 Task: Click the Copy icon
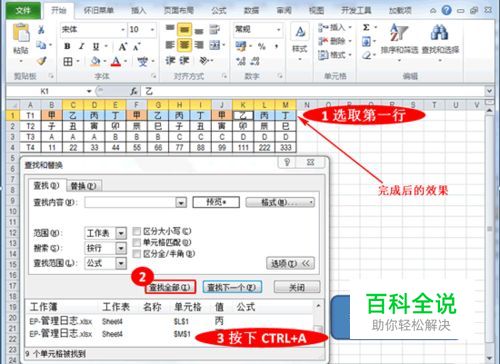[x=41, y=45]
